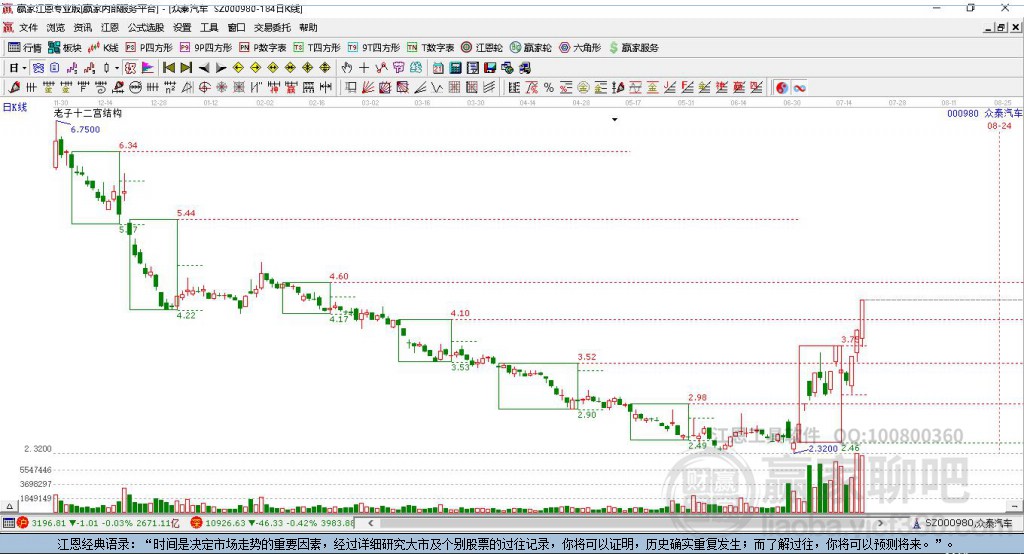
Task: Click the infinity symbol icon
Action: pos(799,88)
